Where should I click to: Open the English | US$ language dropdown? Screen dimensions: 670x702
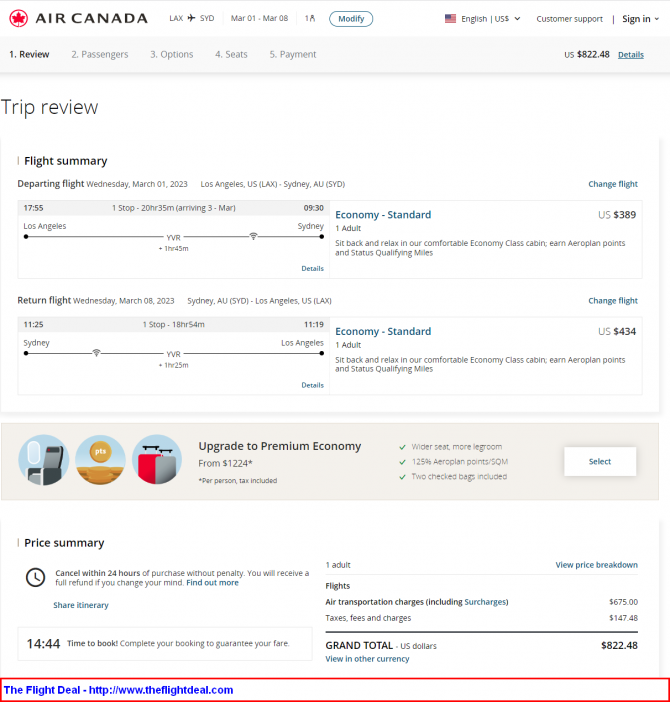click(x=483, y=19)
